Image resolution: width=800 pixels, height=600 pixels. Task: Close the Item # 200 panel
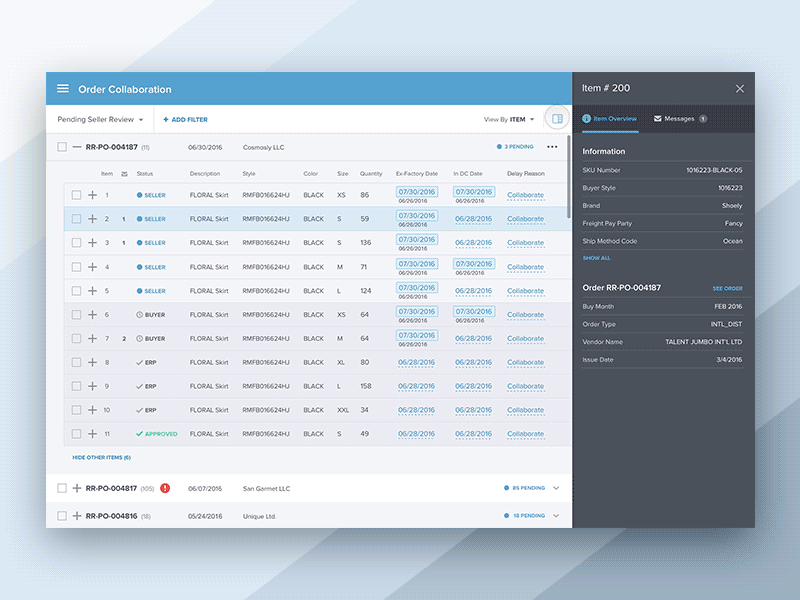pos(739,88)
